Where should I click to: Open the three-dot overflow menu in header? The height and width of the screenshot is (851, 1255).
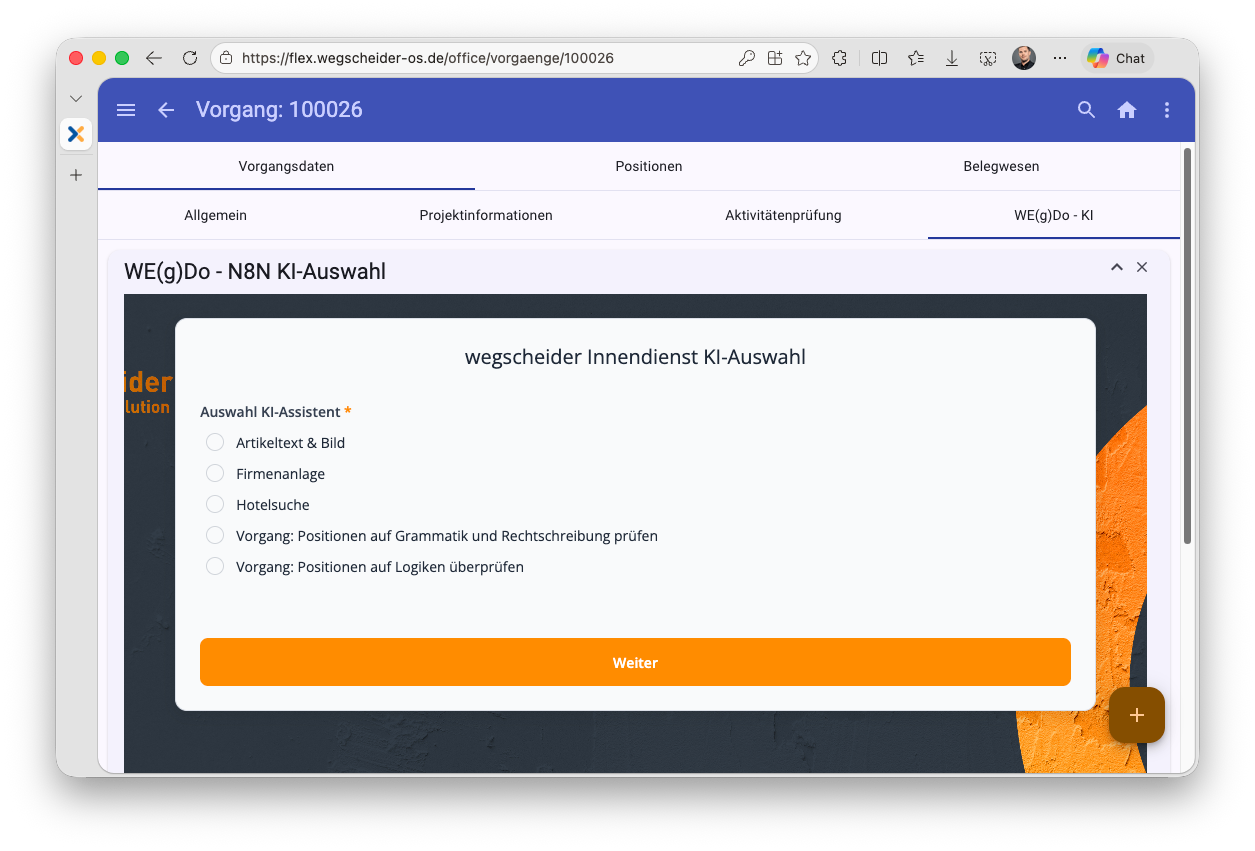pyautogui.click(x=1167, y=110)
